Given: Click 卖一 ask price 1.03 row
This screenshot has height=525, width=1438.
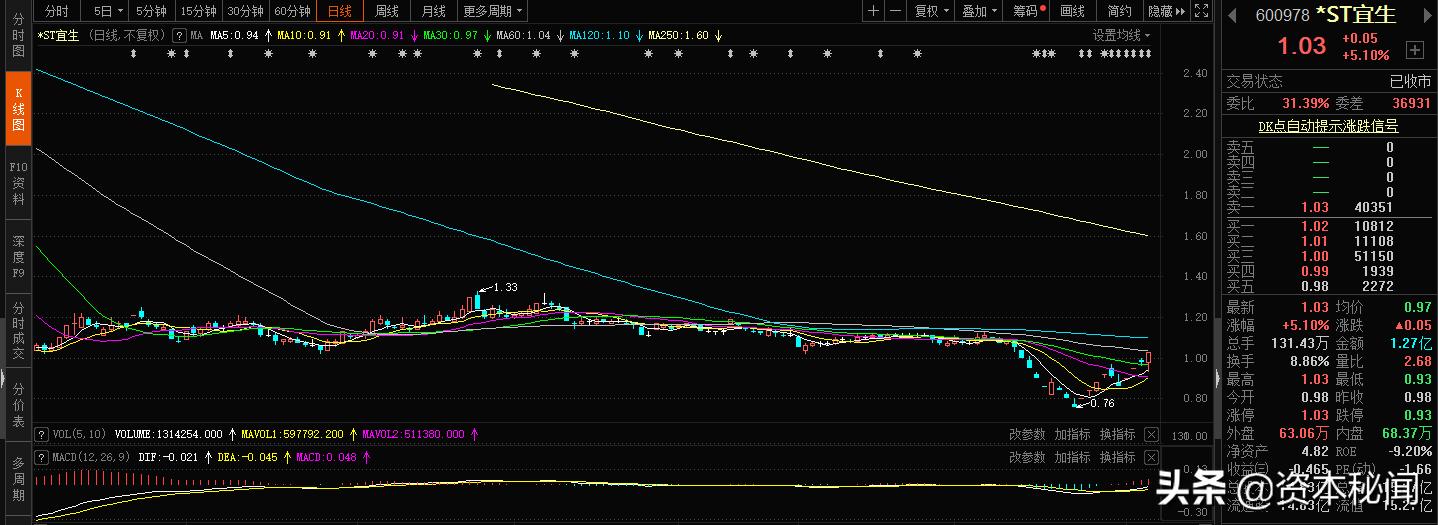Looking at the screenshot, I should point(1329,207).
